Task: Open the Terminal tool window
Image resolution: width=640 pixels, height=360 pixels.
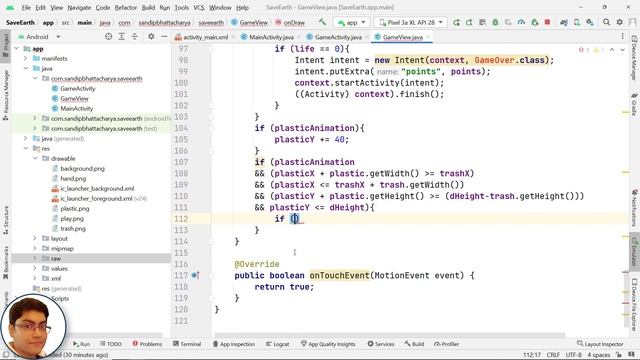Action: [187, 344]
